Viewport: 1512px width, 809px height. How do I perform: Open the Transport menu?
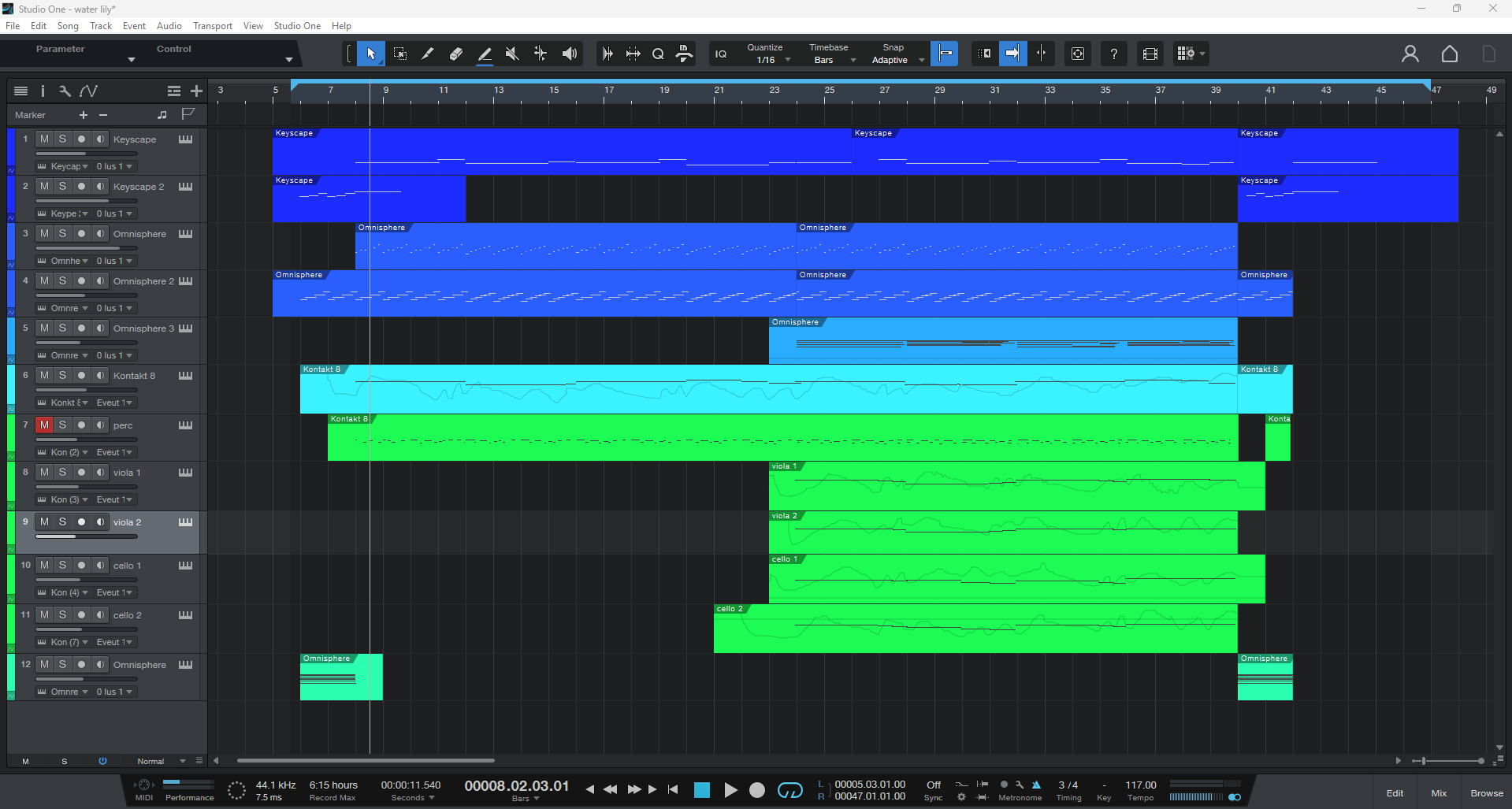coord(213,26)
